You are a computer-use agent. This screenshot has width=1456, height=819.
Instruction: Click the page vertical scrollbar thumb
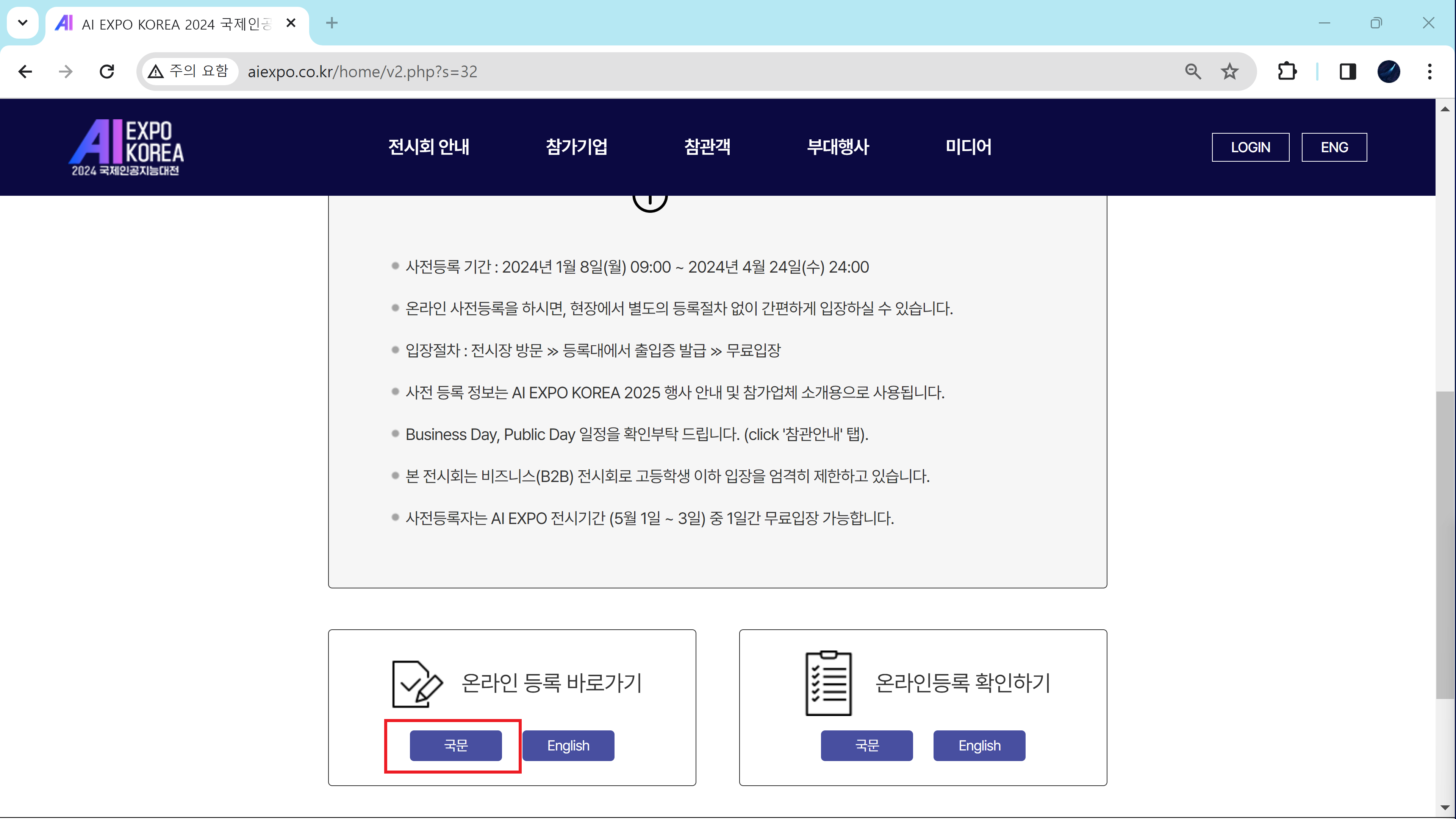(1445, 544)
